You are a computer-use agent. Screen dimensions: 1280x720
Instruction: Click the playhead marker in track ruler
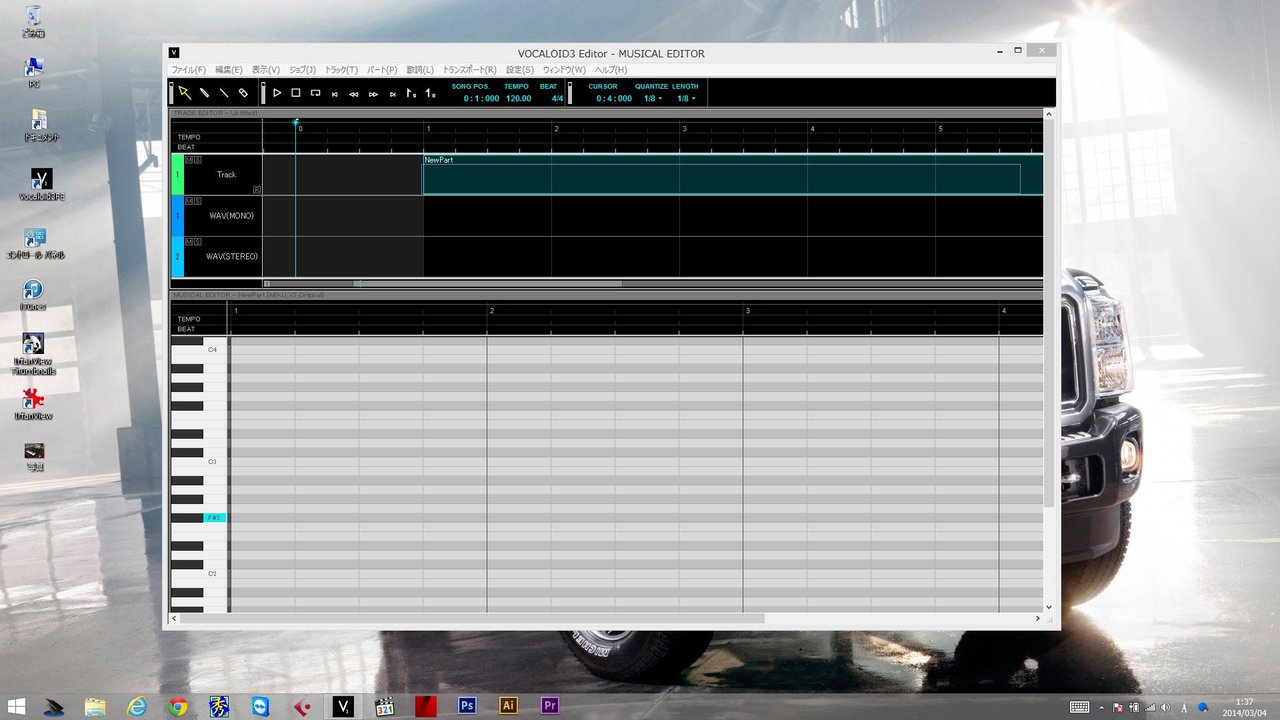296,123
